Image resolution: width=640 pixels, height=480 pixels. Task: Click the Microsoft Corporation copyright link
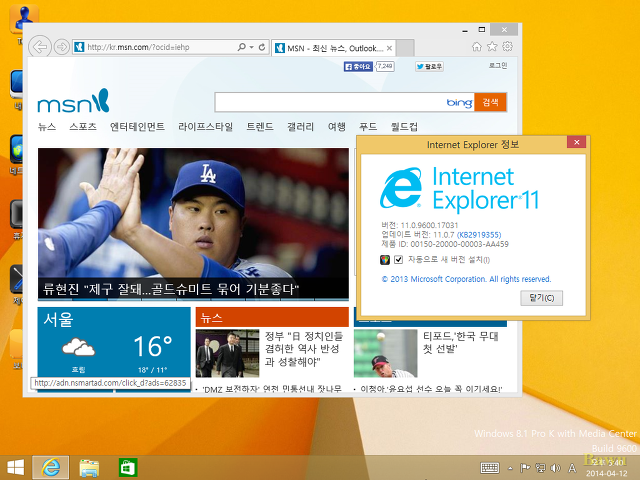(466, 279)
